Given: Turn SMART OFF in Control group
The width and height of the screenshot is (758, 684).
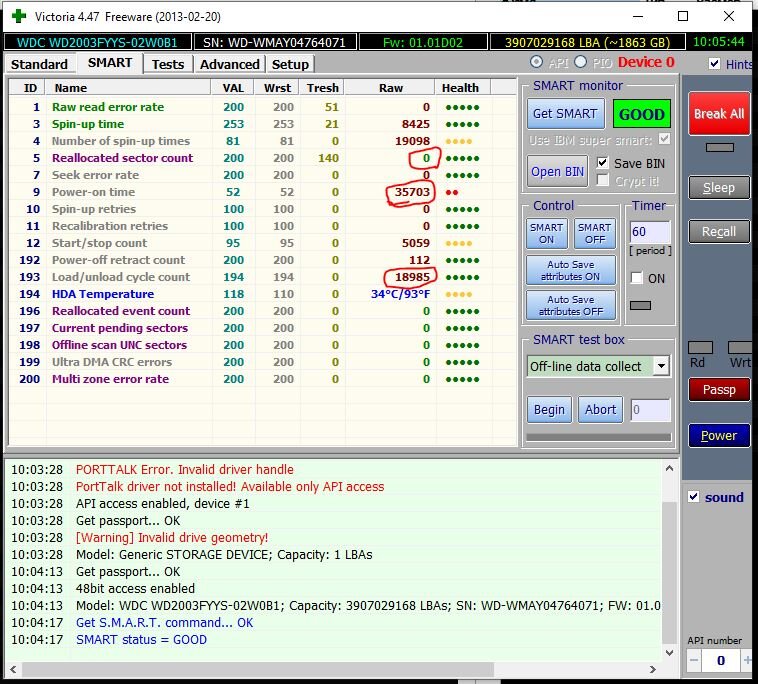Looking at the screenshot, I should click(x=595, y=233).
